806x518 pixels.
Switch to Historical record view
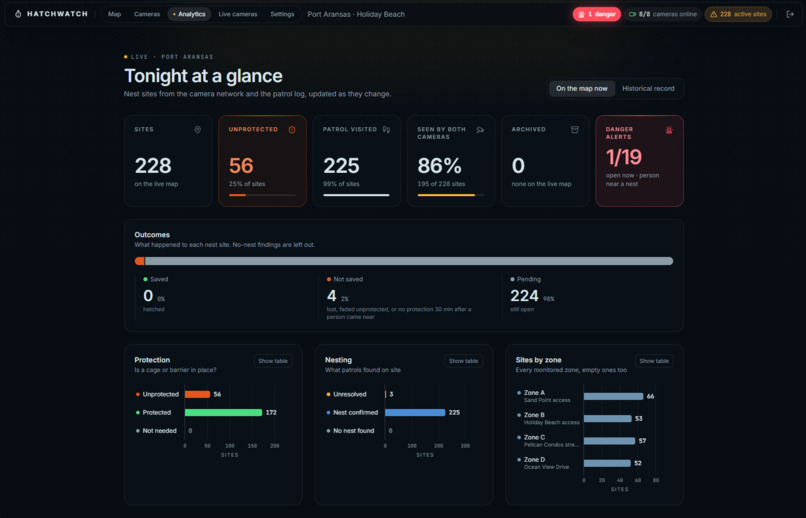pos(648,88)
